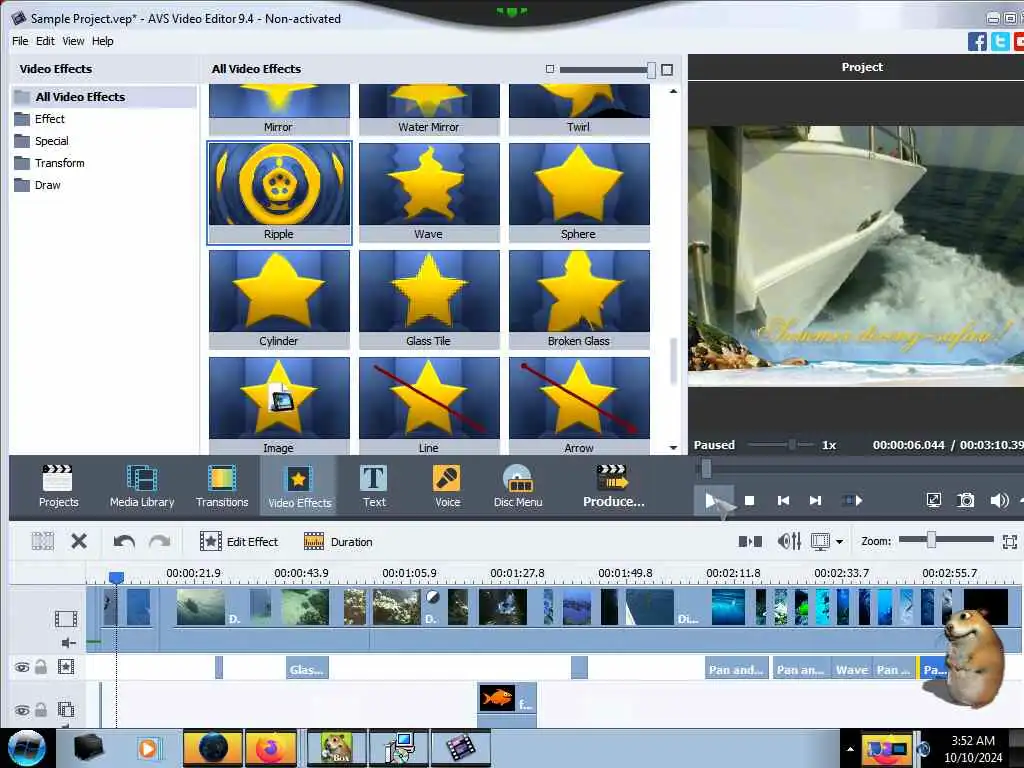Screen dimensions: 1024x768
Task: Select the Glas... effect block on timeline
Action: [x=307, y=668]
